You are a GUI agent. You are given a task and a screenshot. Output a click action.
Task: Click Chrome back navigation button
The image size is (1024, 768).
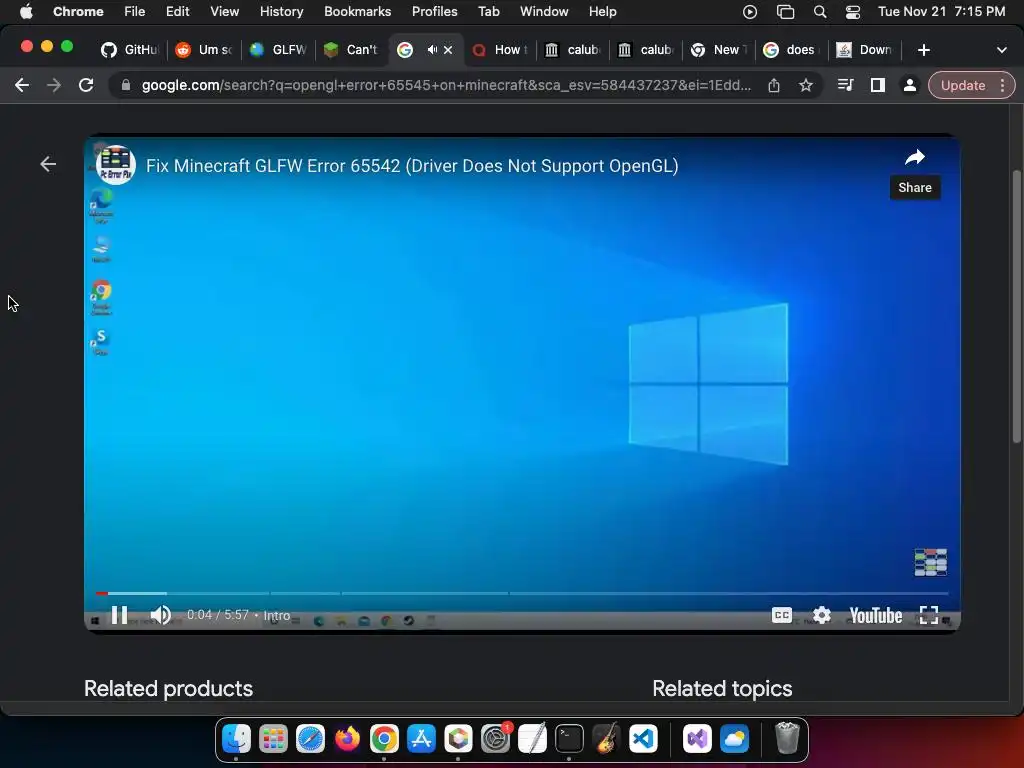(22, 85)
